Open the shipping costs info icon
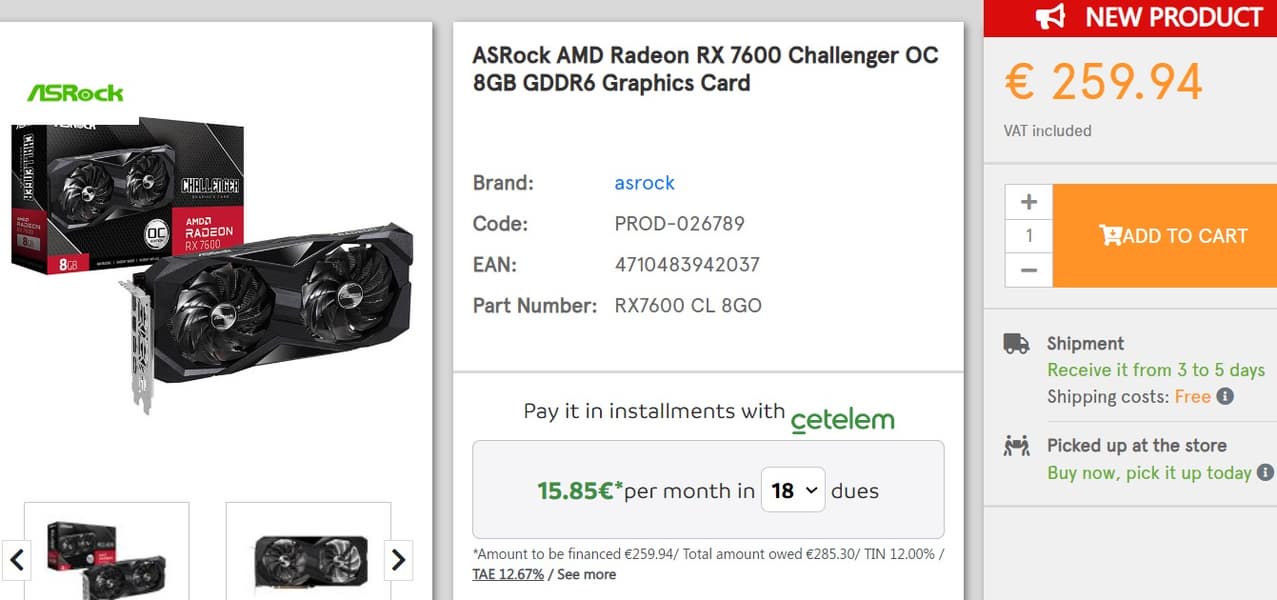 tap(1225, 397)
